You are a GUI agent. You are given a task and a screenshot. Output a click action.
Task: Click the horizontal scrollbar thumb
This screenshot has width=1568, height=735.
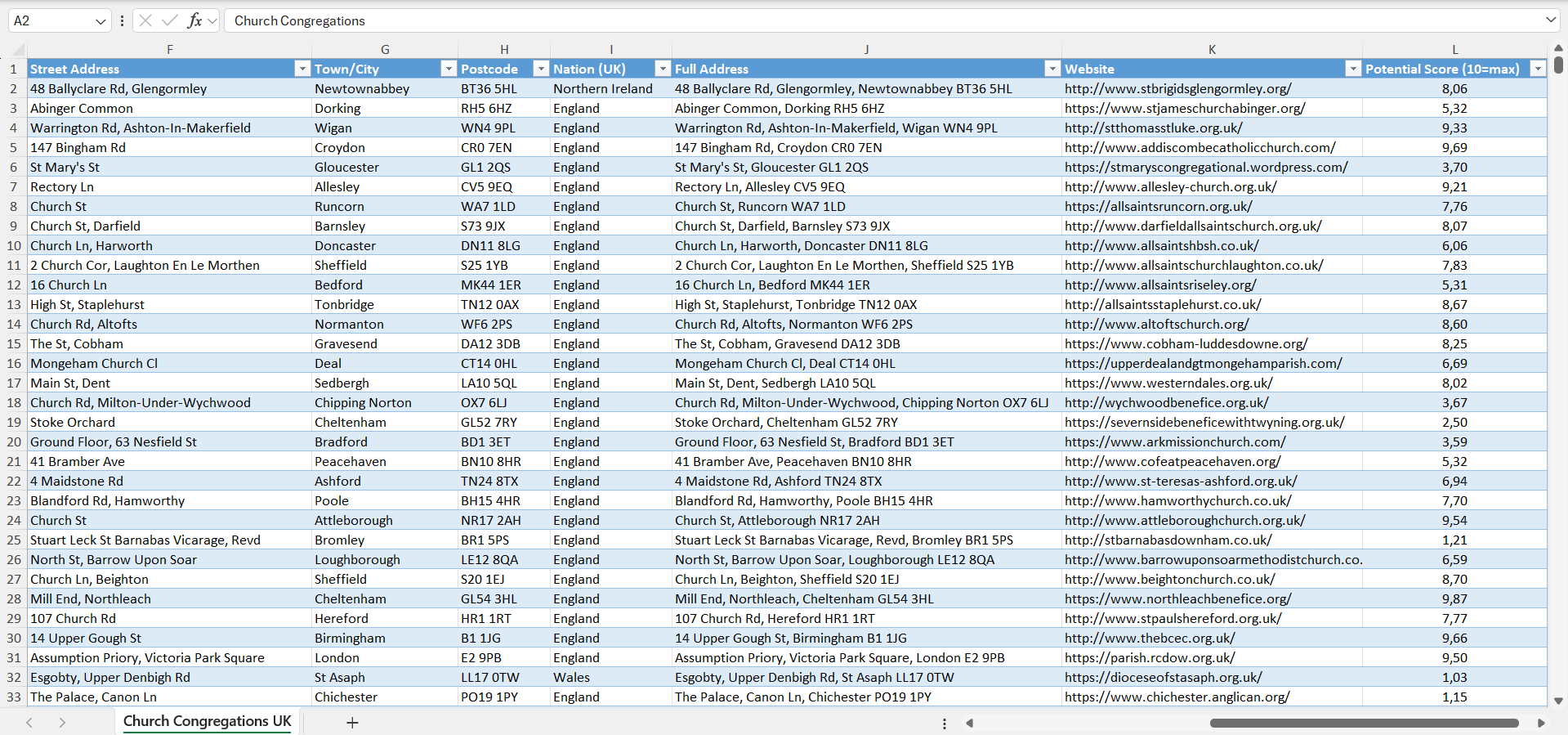tap(1364, 723)
